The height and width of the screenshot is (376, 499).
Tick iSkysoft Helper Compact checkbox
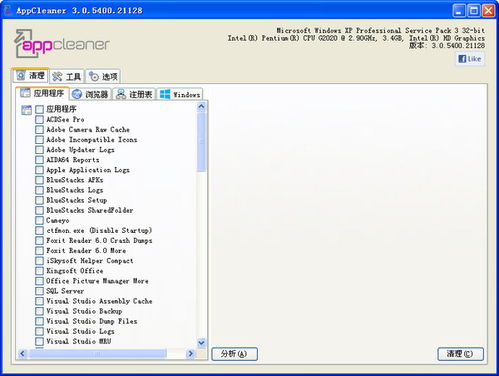[x=39, y=261]
